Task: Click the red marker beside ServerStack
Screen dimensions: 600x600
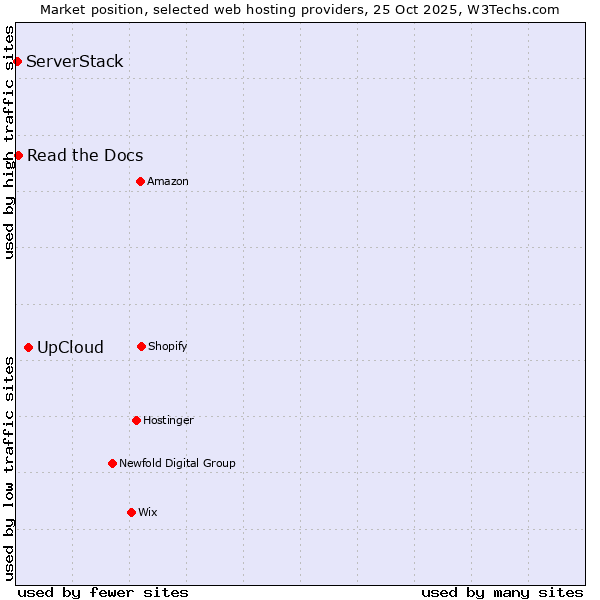Action: [x=17, y=62]
